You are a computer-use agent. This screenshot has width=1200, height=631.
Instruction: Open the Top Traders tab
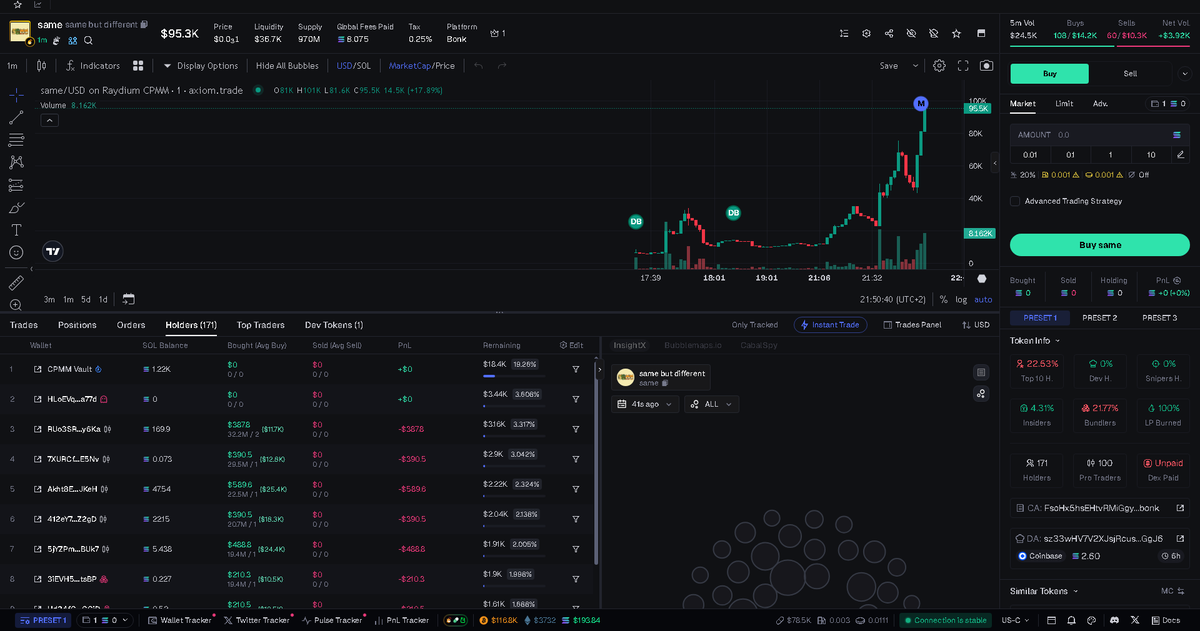click(x=260, y=325)
